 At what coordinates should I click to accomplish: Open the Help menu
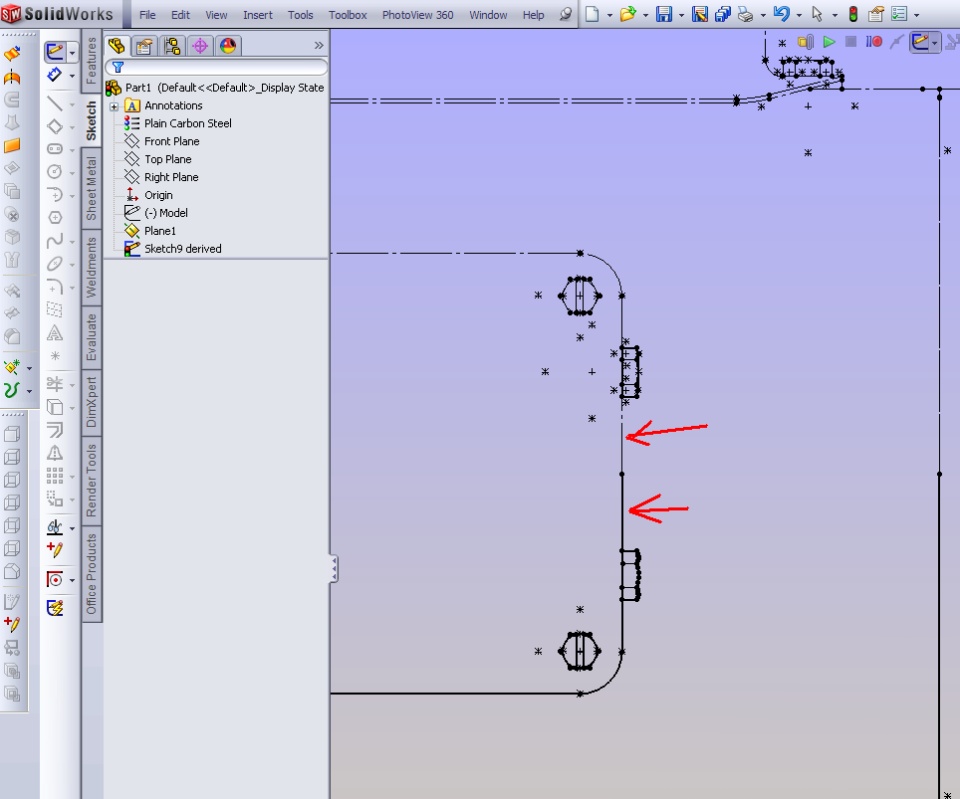pos(533,15)
